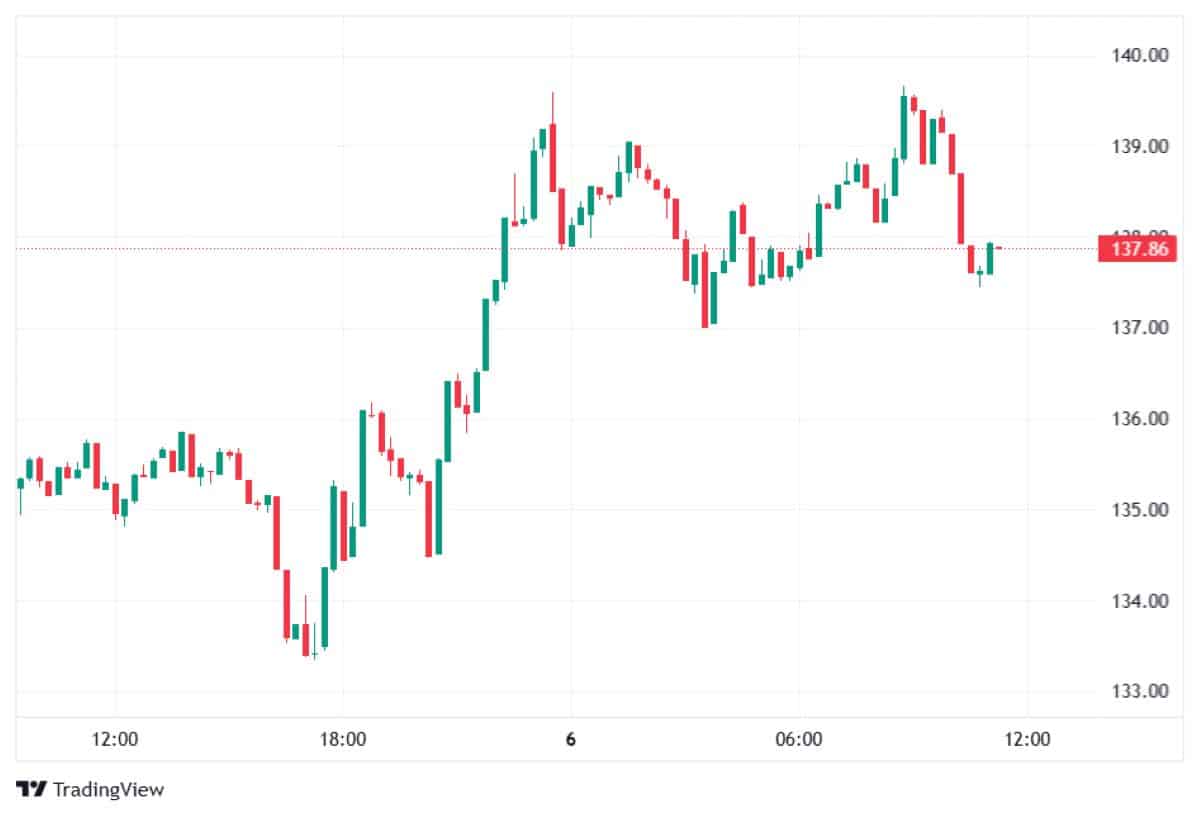Image resolution: width=1200 pixels, height=817 pixels.
Task: Select the 06:00 time axis label
Action: tap(799, 740)
